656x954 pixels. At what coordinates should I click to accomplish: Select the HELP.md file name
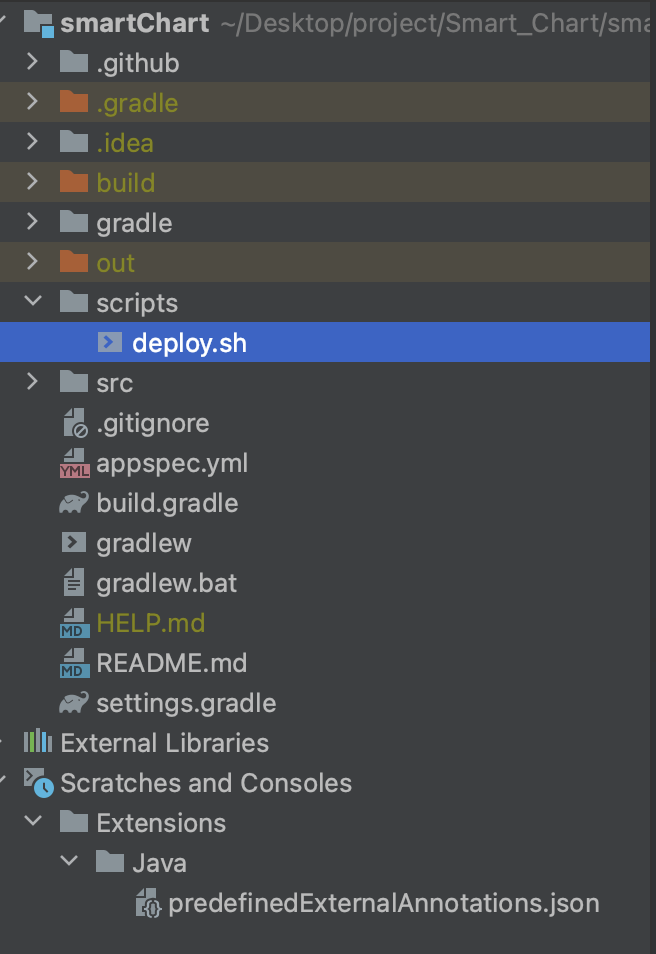[151, 623]
